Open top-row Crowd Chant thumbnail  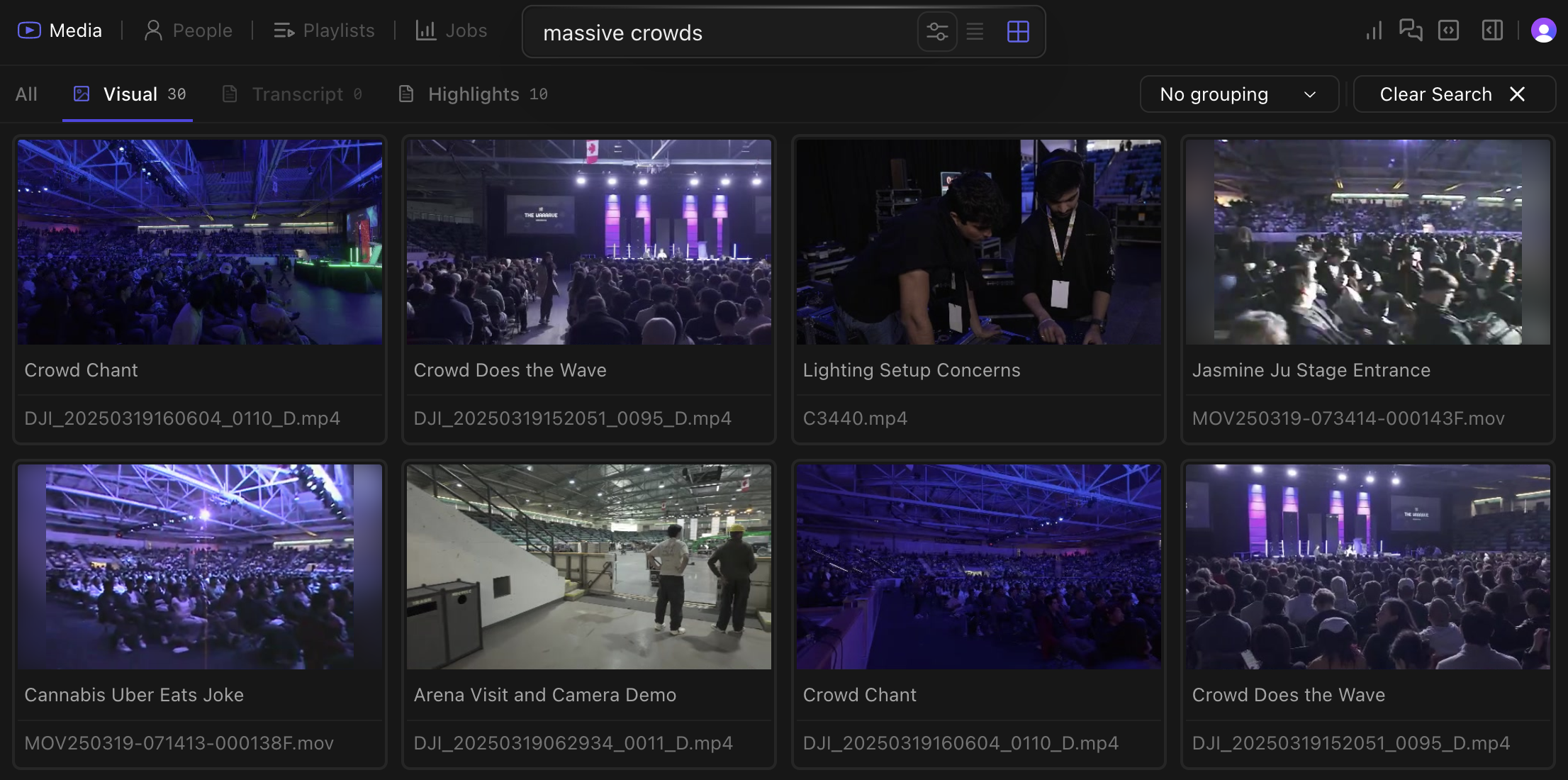[200, 242]
